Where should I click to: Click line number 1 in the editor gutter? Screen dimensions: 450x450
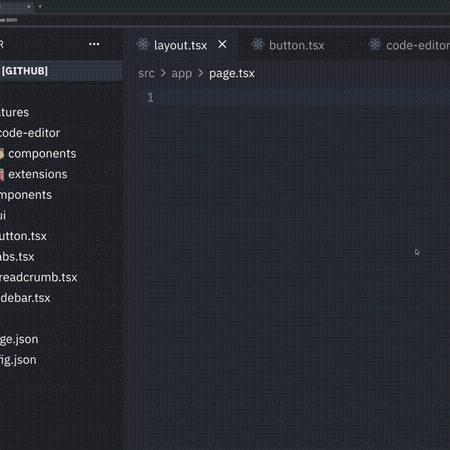150,97
